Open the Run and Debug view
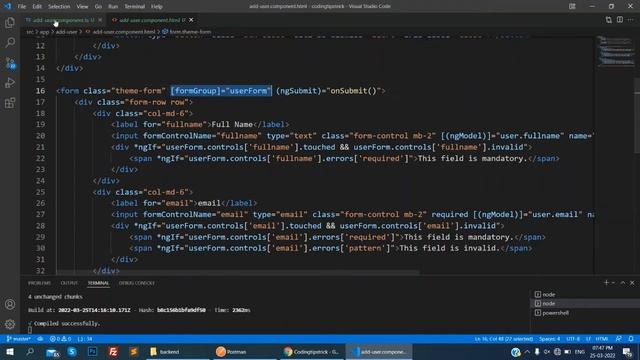 tap(10, 83)
